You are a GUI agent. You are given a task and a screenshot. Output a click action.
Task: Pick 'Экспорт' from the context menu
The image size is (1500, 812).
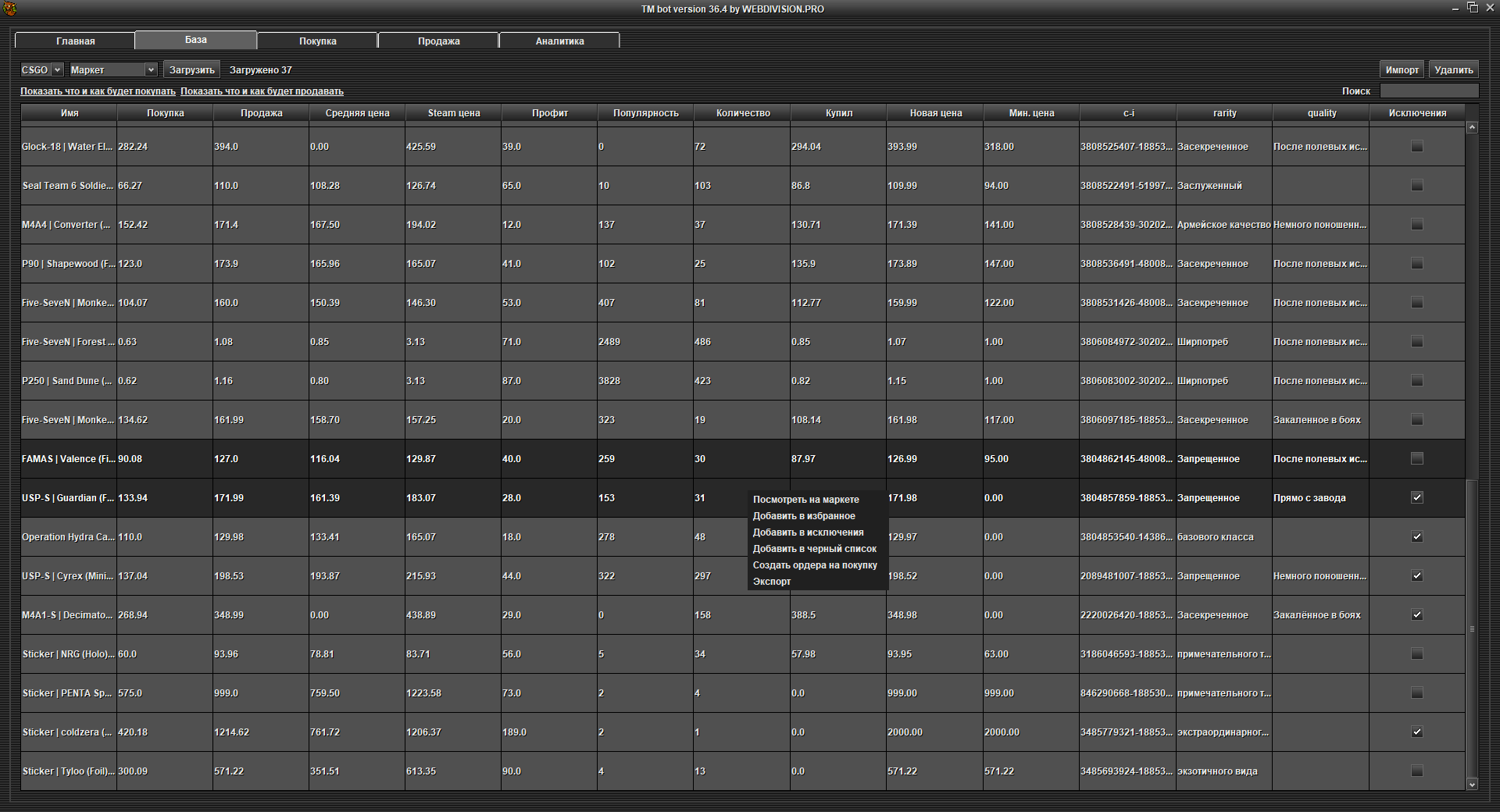tap(772, 582)
